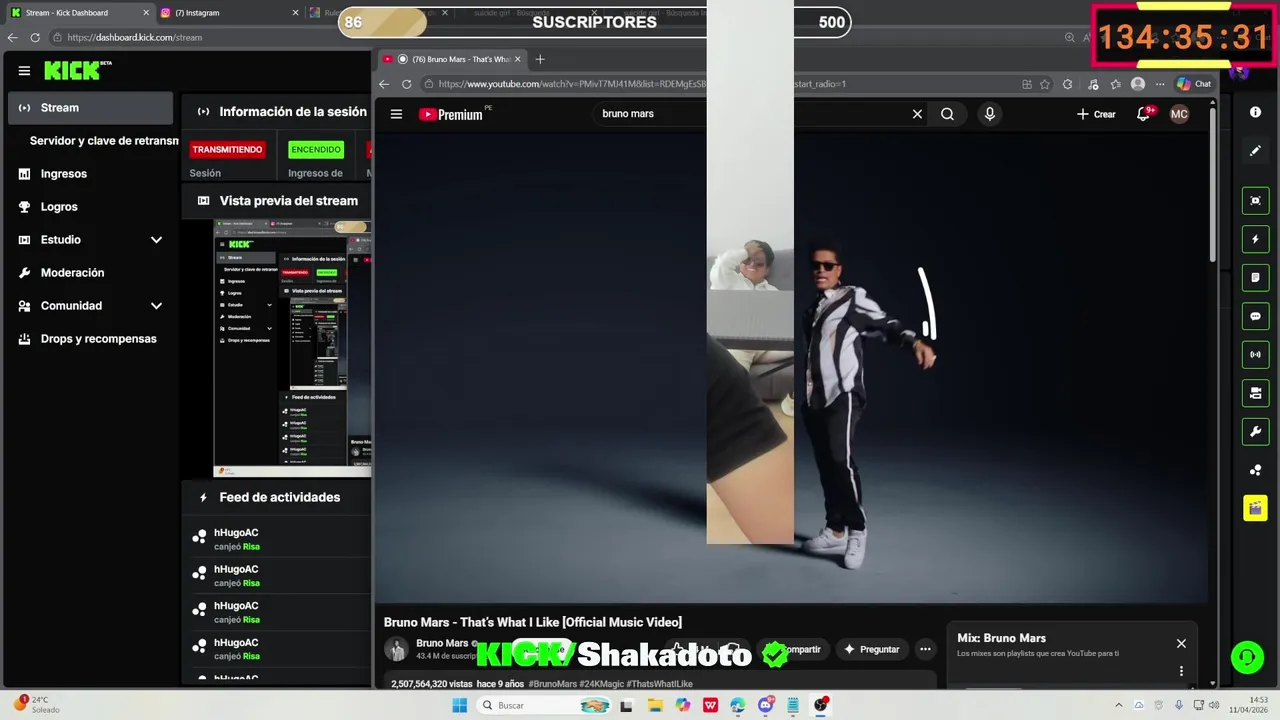The image size is (1280, 720).
Task: Select Stream in the Kick sidebar
Action: [x=91, y=108]
